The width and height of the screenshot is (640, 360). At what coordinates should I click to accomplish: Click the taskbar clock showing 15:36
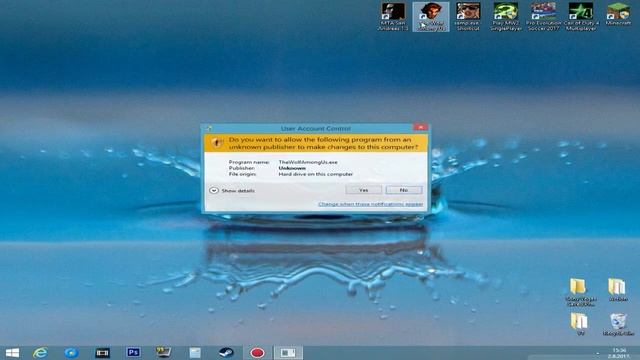click(619, 353)
